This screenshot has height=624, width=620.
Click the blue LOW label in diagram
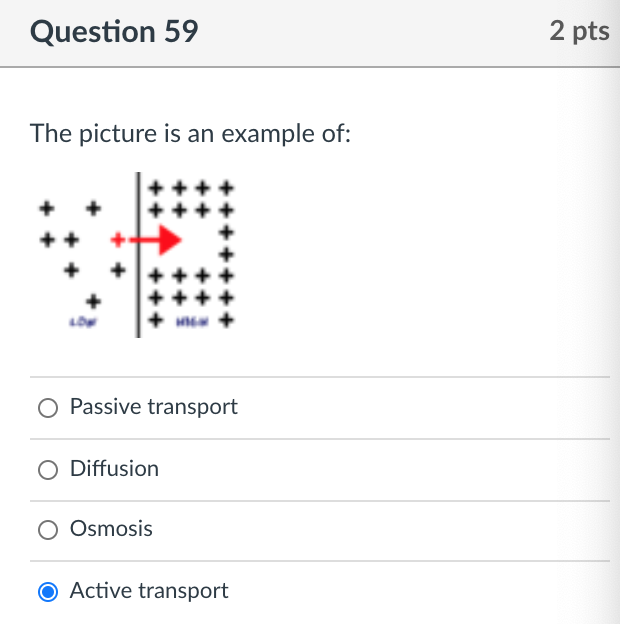point(81,322)
